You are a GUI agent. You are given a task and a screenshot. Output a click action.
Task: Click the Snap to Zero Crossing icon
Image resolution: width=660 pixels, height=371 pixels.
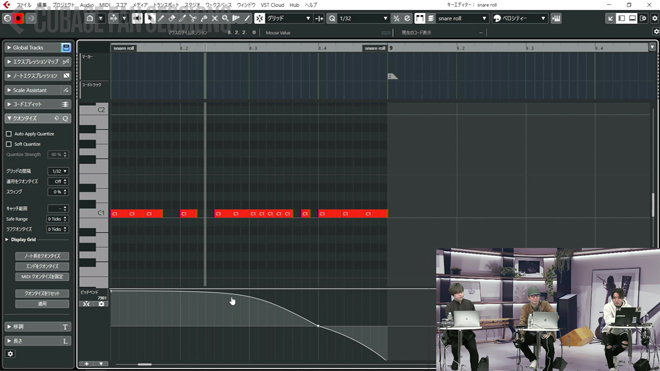pos(319,19)
